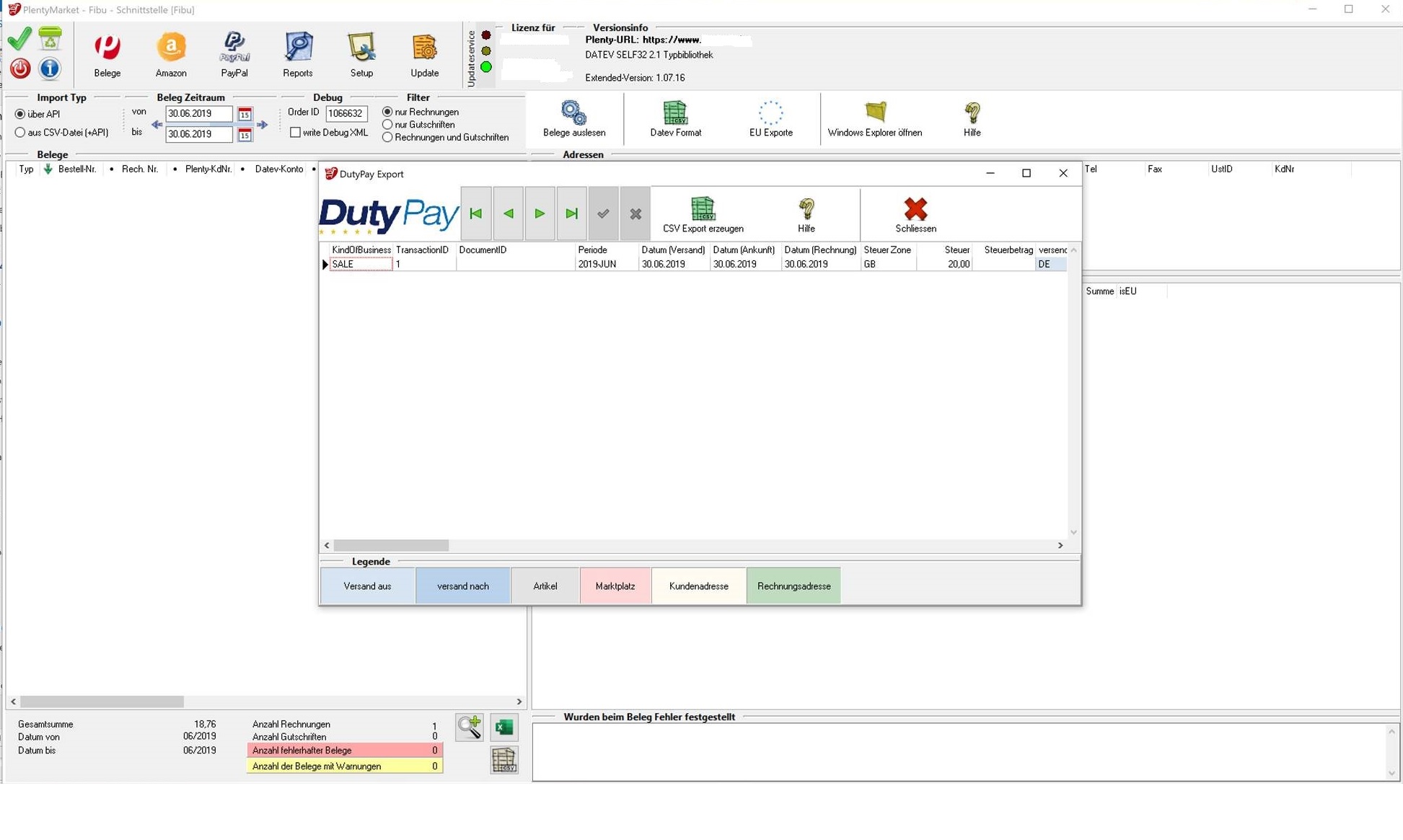
Task: Select nur Gutschriften filter
Action: point(388,125)
